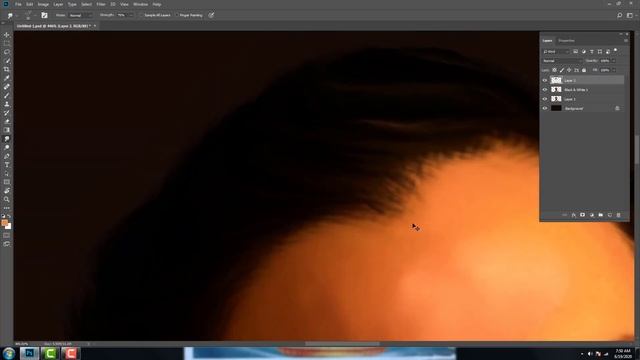Open the File menu
Viewport: 640px width, 360px height.
(18, 4)
